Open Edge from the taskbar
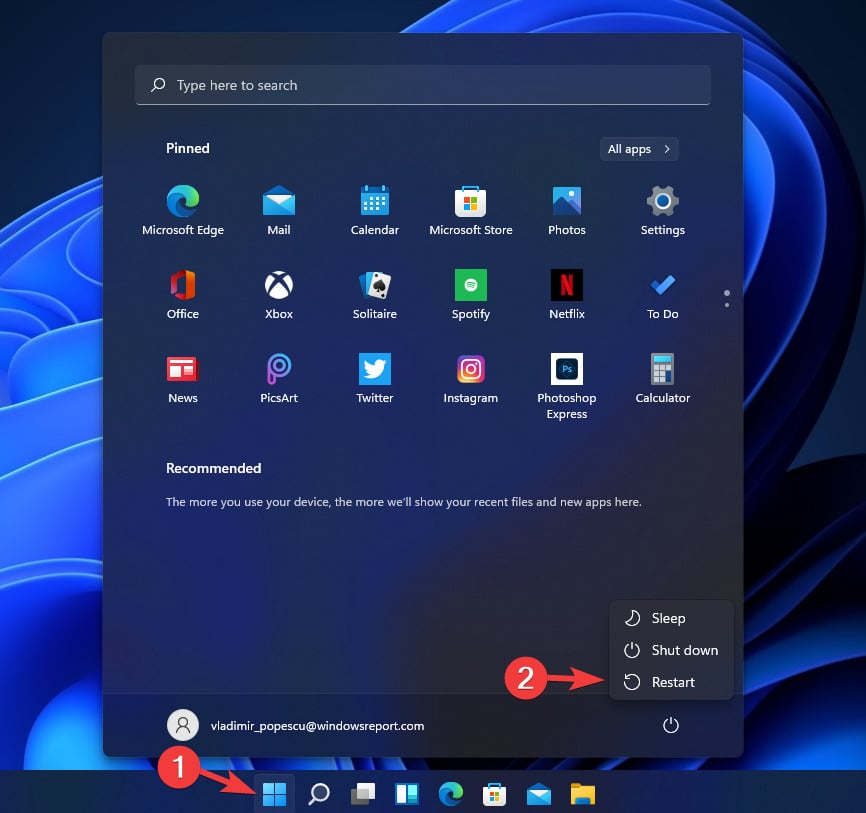This screenshot has height=813, width=866. (x=451, y=794)
